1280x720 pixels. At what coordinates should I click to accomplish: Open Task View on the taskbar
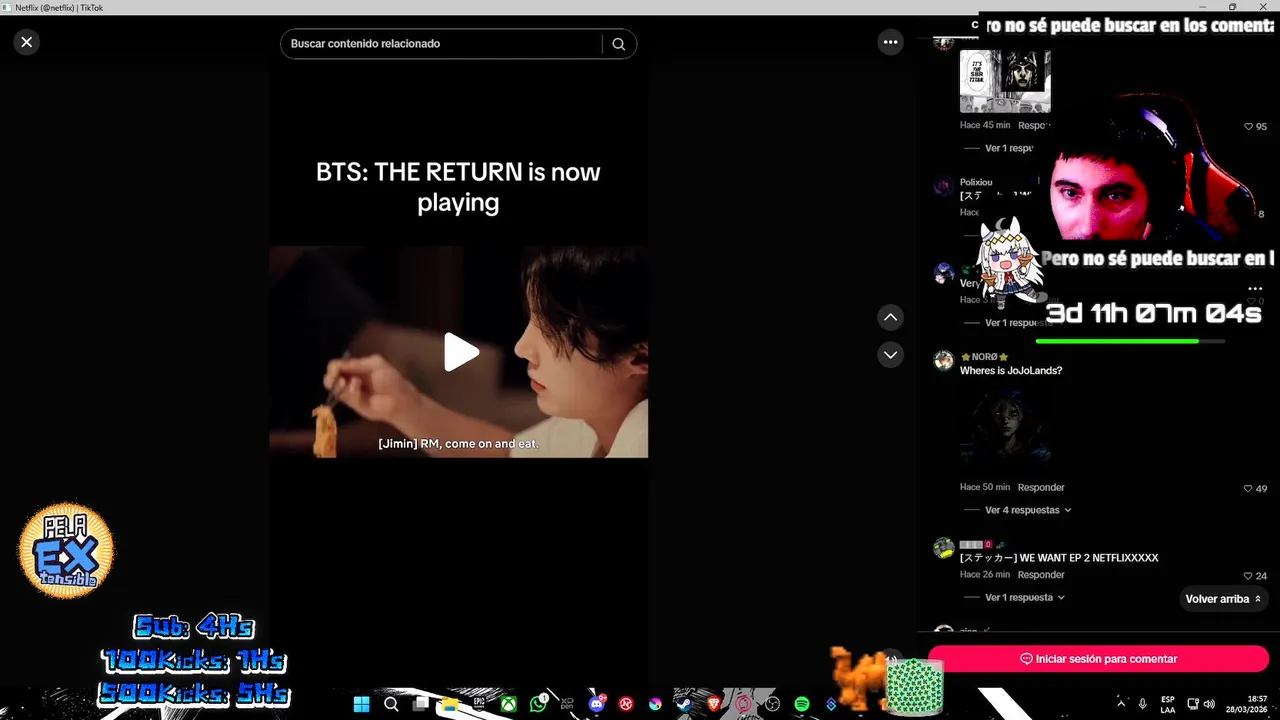tap(420, 704)
